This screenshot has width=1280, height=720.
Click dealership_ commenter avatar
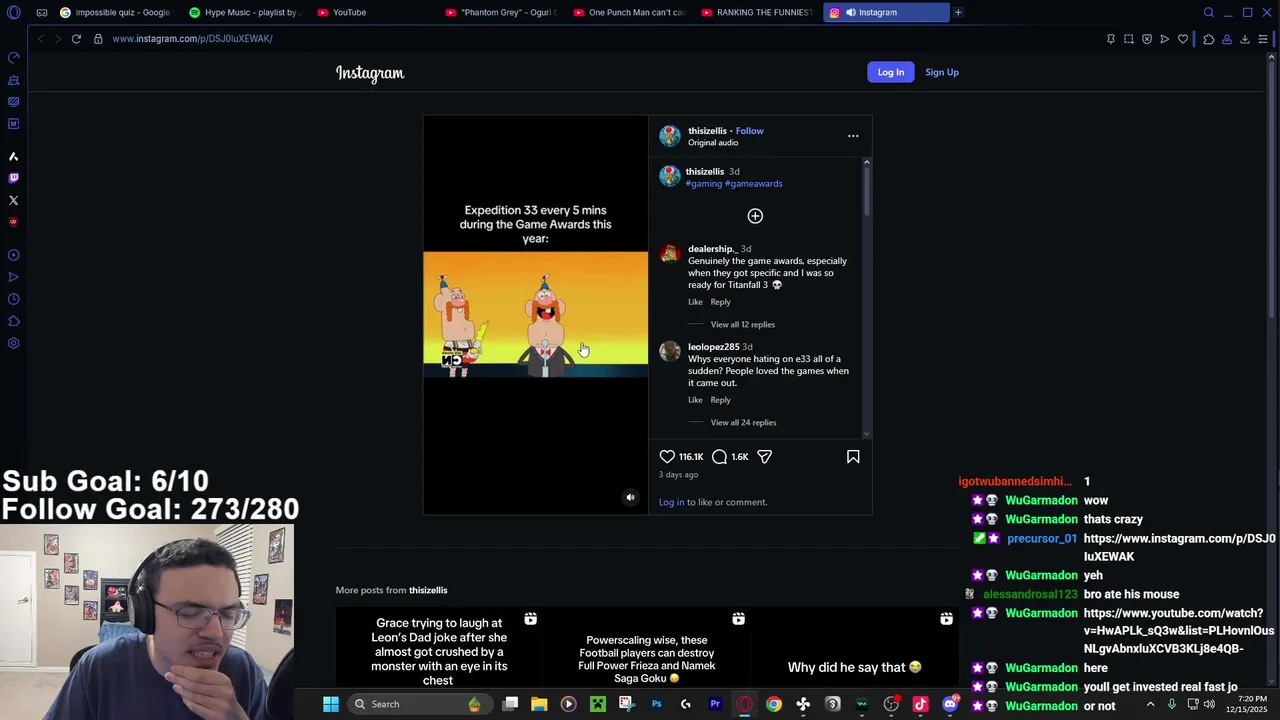670,253
